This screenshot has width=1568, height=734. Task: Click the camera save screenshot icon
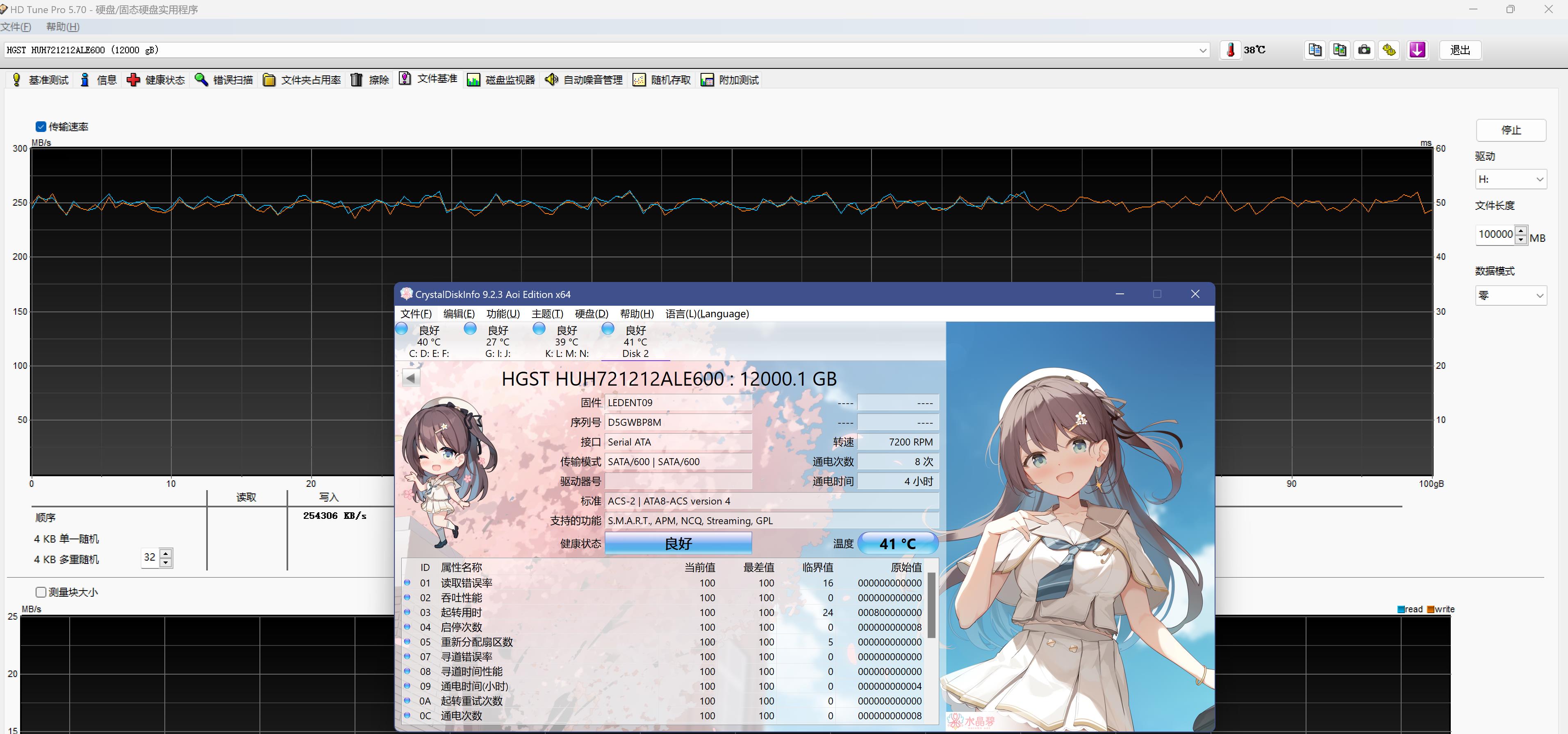coord(1364,50)
